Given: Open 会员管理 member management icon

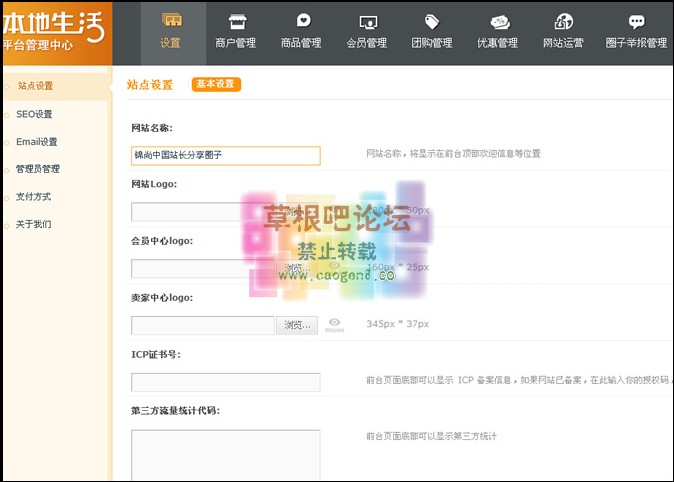Looking at the screenshot, I should coord(367,22).
